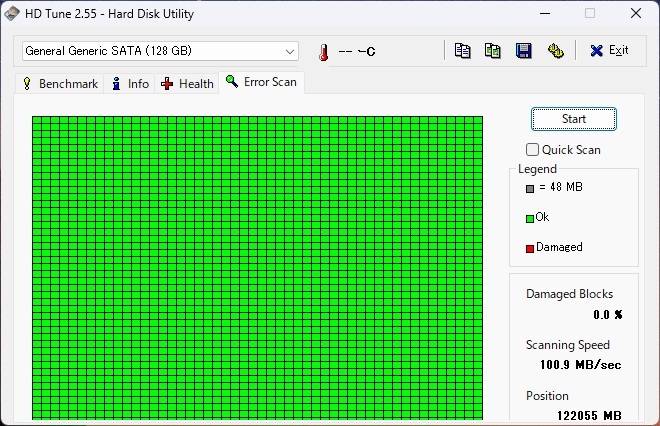Click the 122055 MB position value
This screenshot has height=426, width=660.
pos(589,416)
